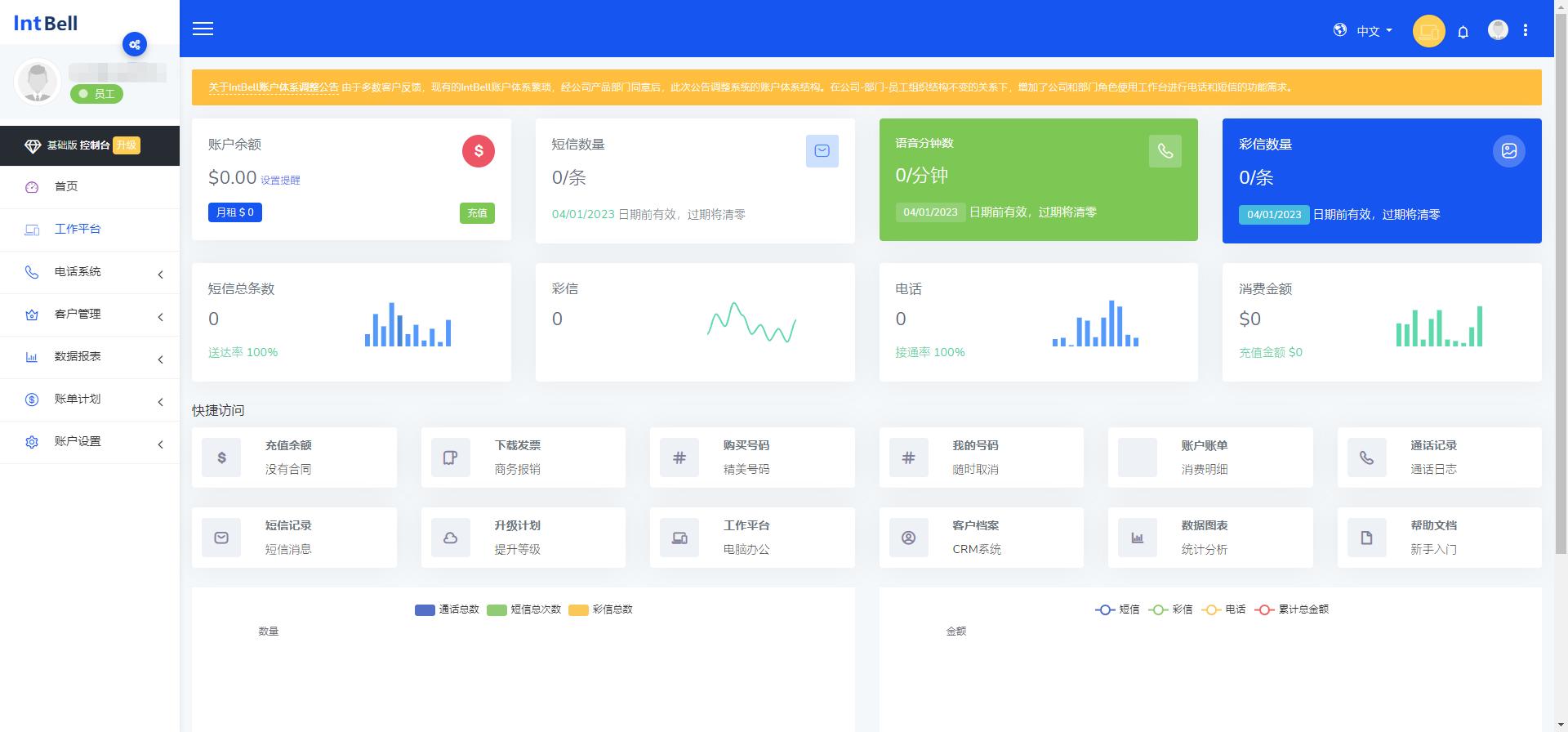The height and width of the screenshot is (732, 1568).
Task: Expand the 数据报表 sidebar menu
Action: pyautogui.click(x=90, y=357)
